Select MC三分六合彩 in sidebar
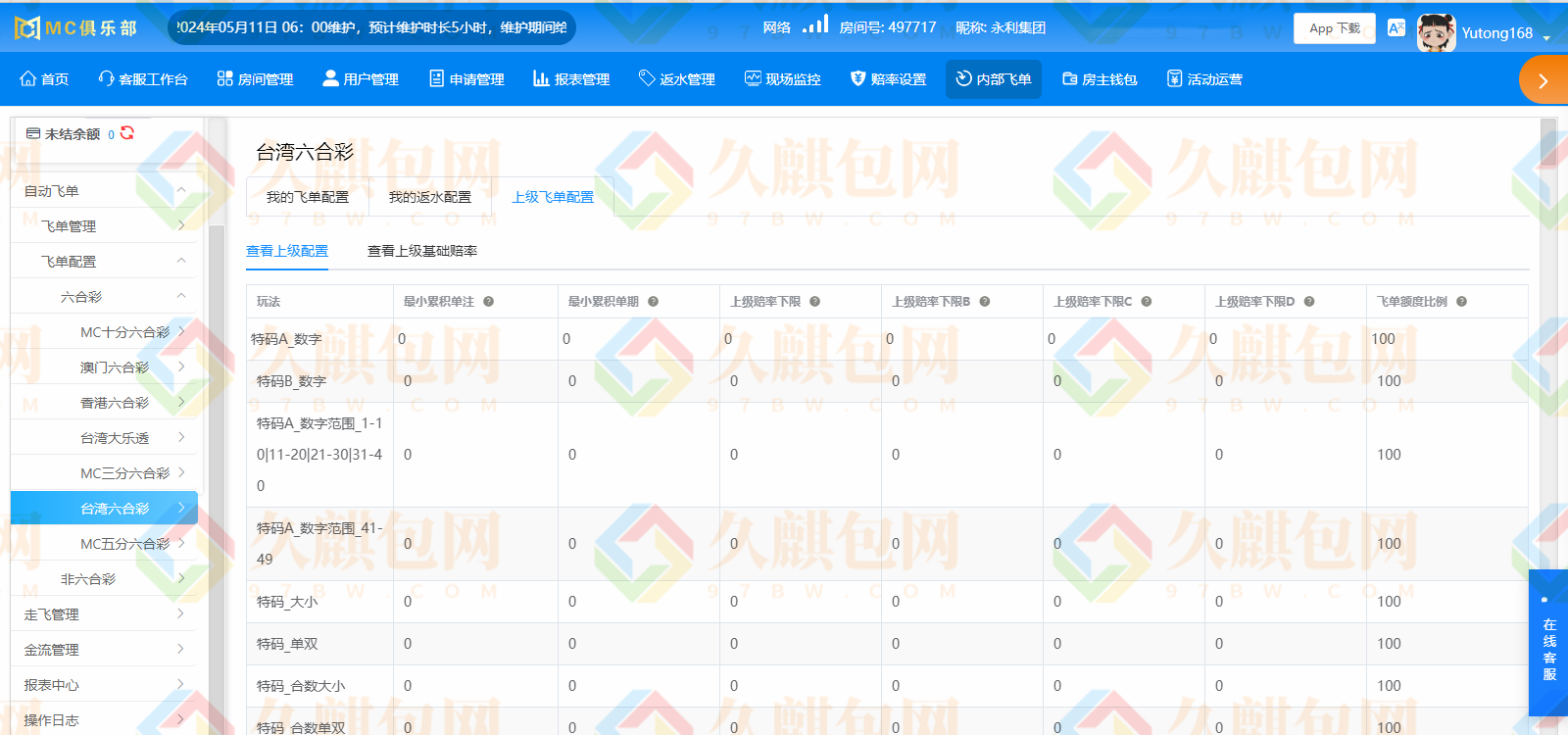Screen dimensions: 1568x735 [x=104, y=473]
